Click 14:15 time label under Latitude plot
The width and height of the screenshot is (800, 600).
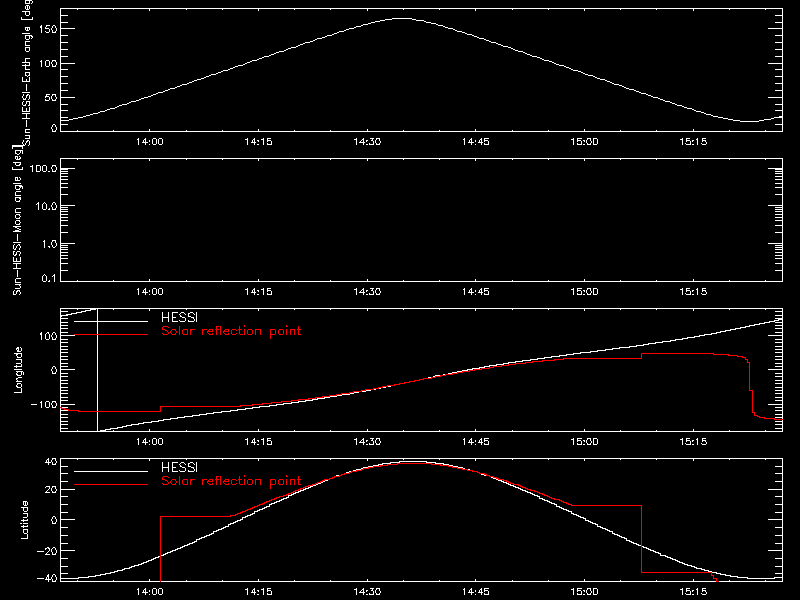click(x=258, y=592)
